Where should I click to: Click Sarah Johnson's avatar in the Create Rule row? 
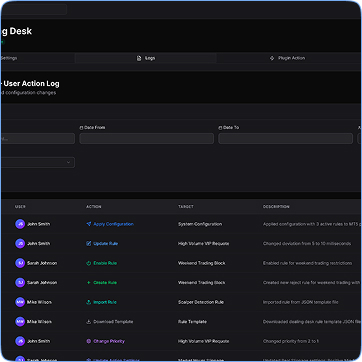(20, 283)
